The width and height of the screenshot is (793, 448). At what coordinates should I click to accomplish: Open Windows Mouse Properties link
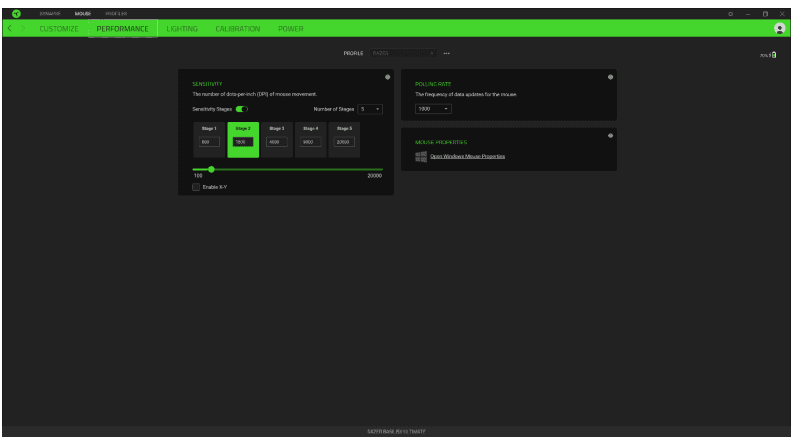click(467, 156)
